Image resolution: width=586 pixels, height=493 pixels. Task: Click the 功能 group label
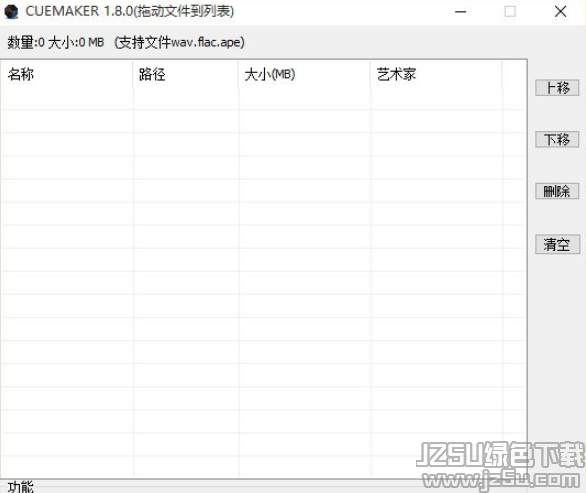click(x=21, y=487)
